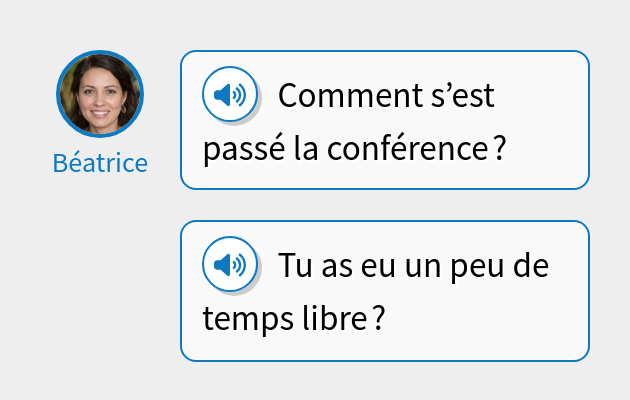Click the word "Tu" in second bubble

pos(293,267)
